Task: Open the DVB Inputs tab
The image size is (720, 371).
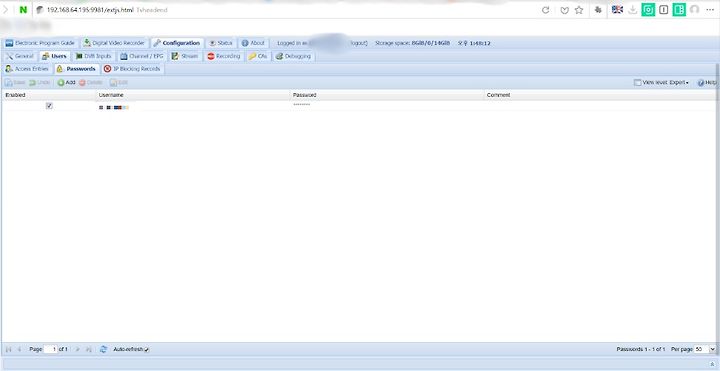Action: [93, 56]
